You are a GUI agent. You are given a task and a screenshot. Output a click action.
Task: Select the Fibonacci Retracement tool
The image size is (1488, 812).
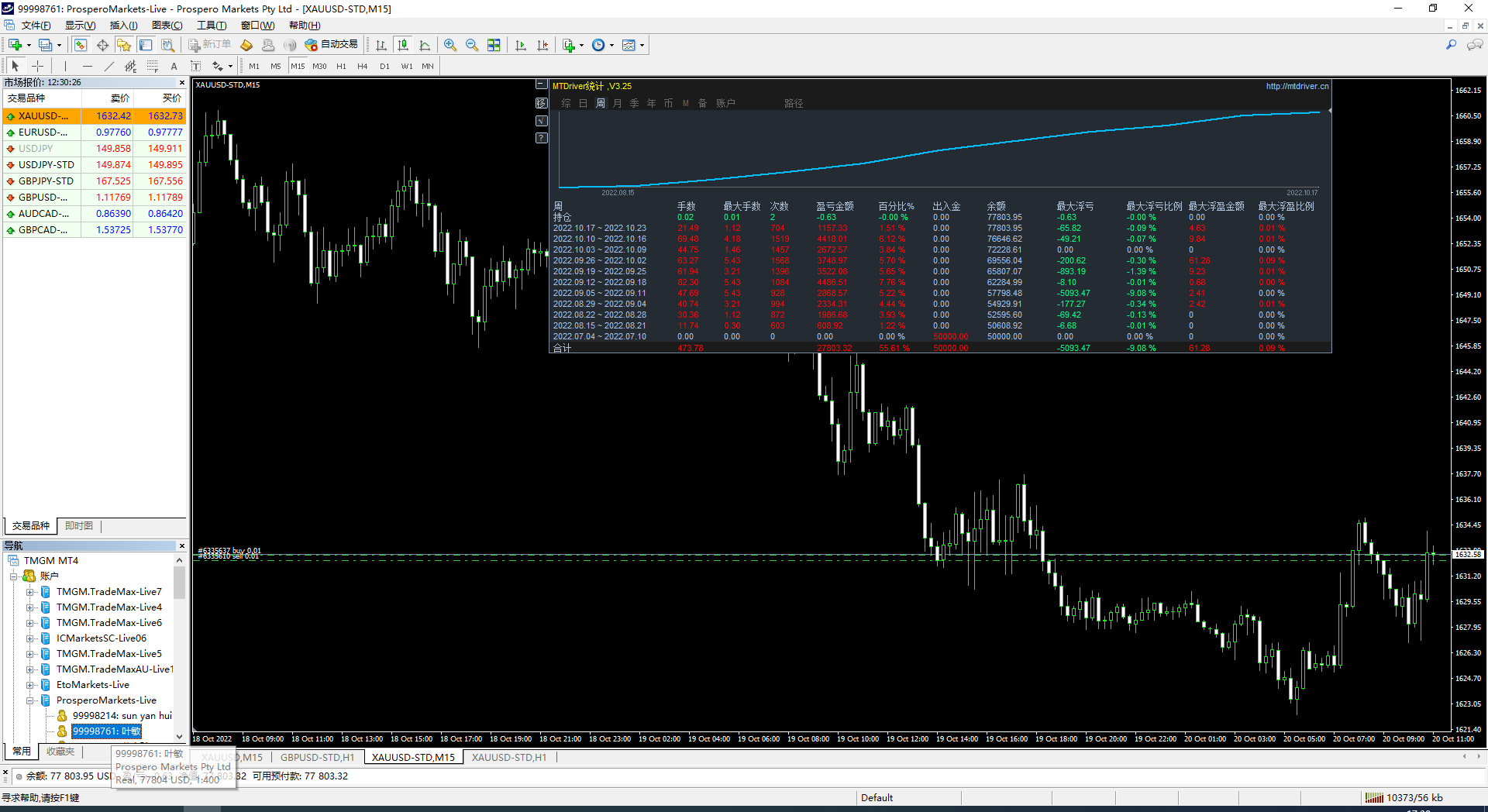tap(152, 66)
